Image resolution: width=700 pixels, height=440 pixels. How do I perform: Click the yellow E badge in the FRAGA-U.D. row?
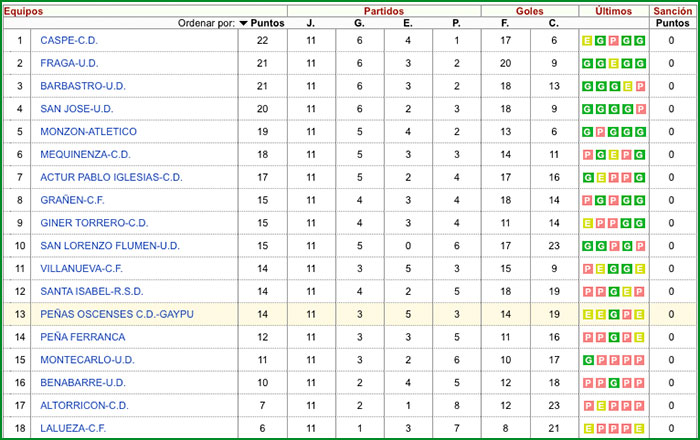(x=614, y=63)
